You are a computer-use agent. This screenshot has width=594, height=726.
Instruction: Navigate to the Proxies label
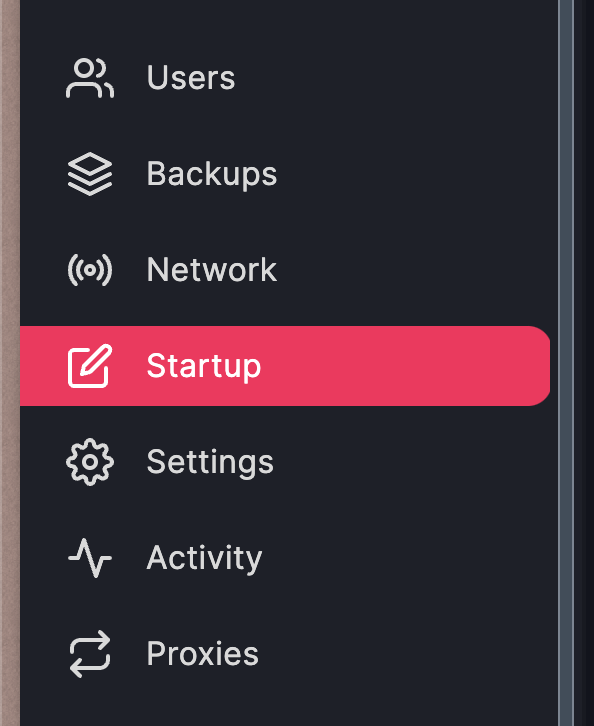(202, 653)
